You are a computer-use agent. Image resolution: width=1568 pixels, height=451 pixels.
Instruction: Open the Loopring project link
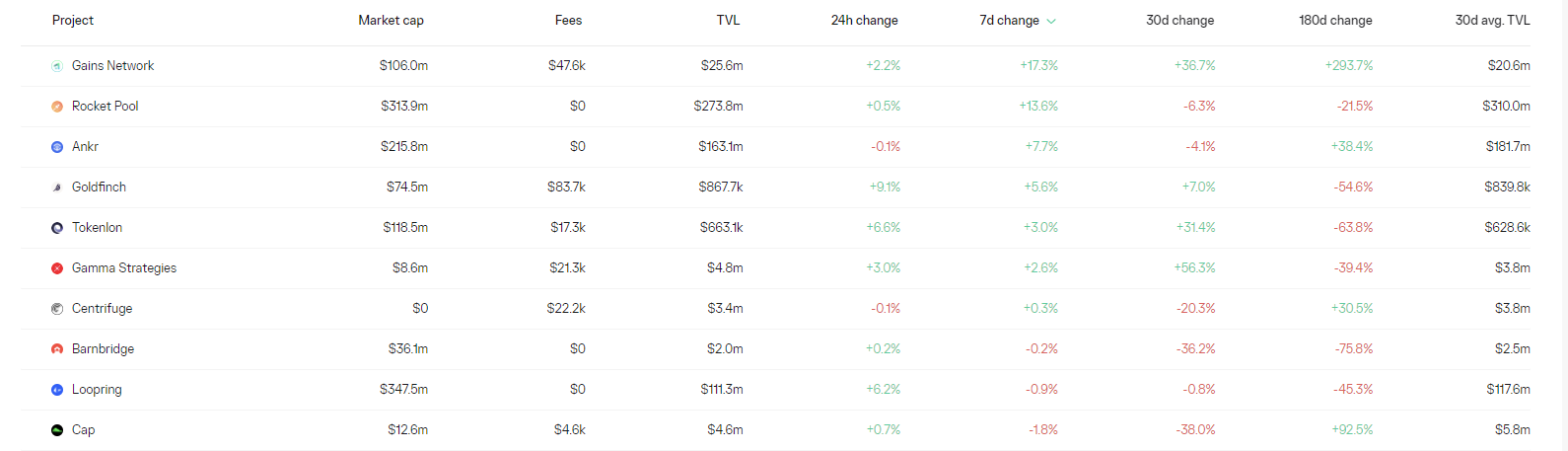point(97,390)
